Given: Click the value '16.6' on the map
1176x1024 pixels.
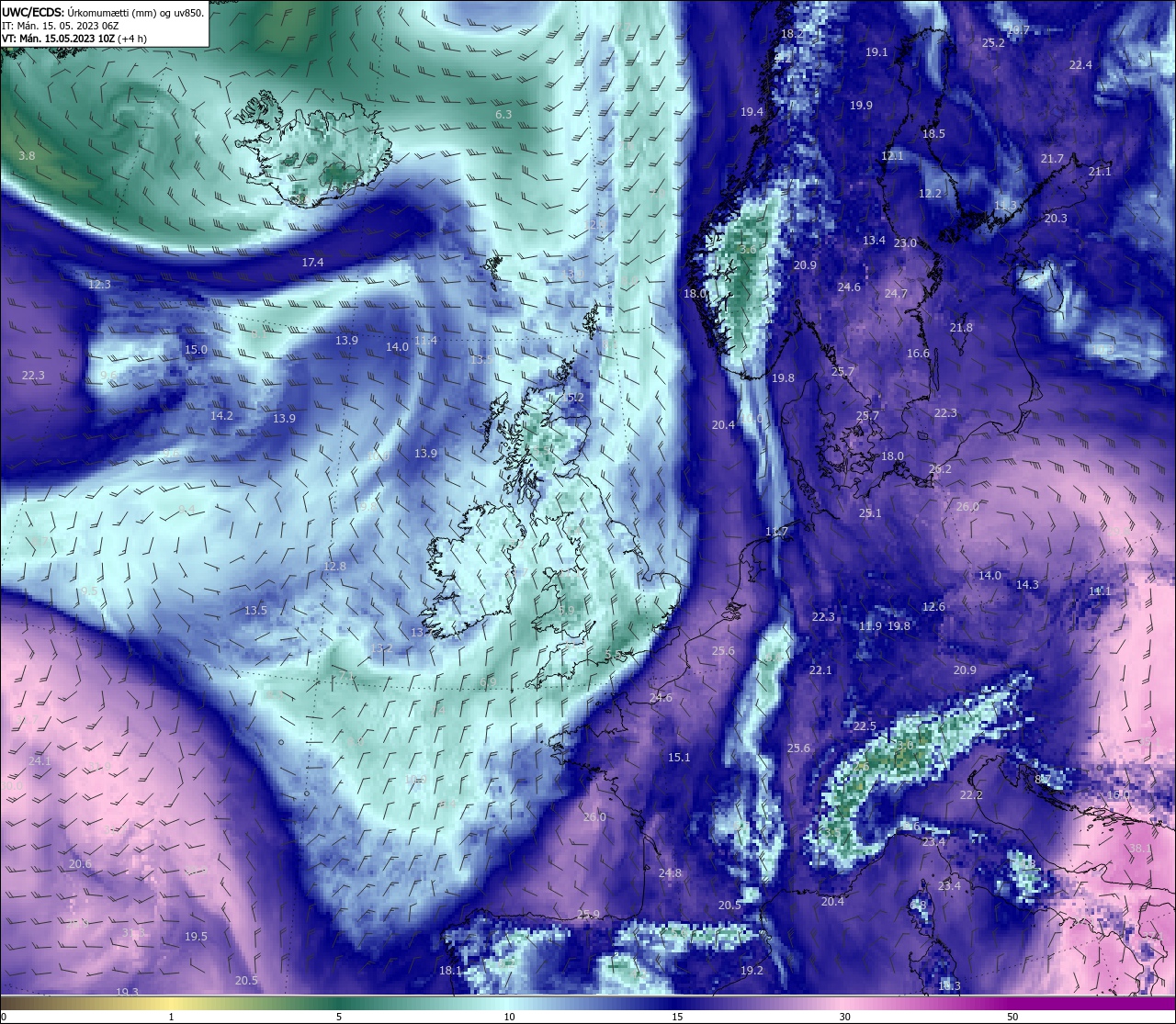Looking at the screenshot, I should (918, 354).
